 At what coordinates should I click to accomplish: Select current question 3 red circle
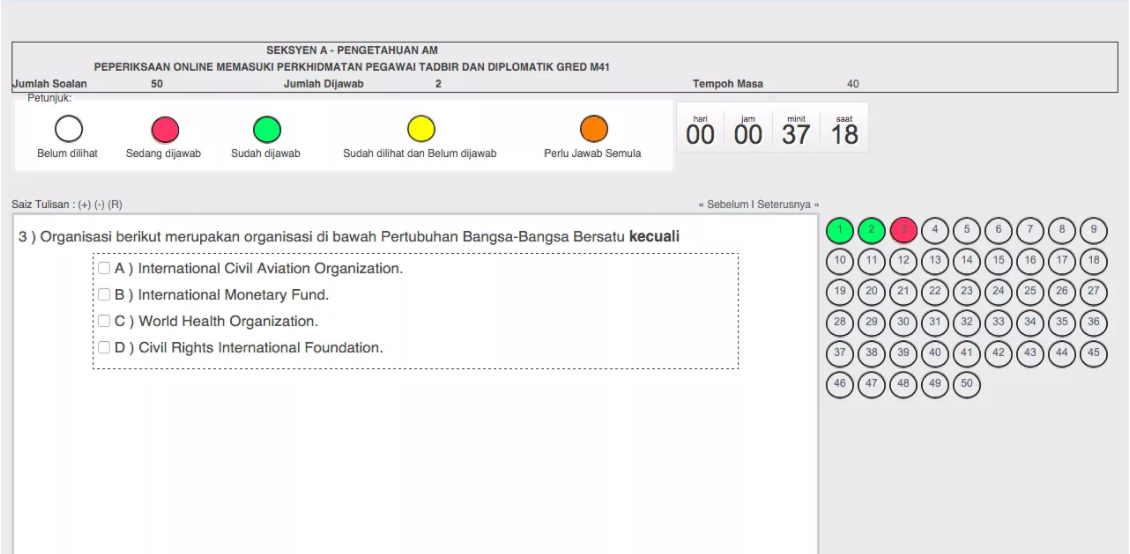point(903,230)
